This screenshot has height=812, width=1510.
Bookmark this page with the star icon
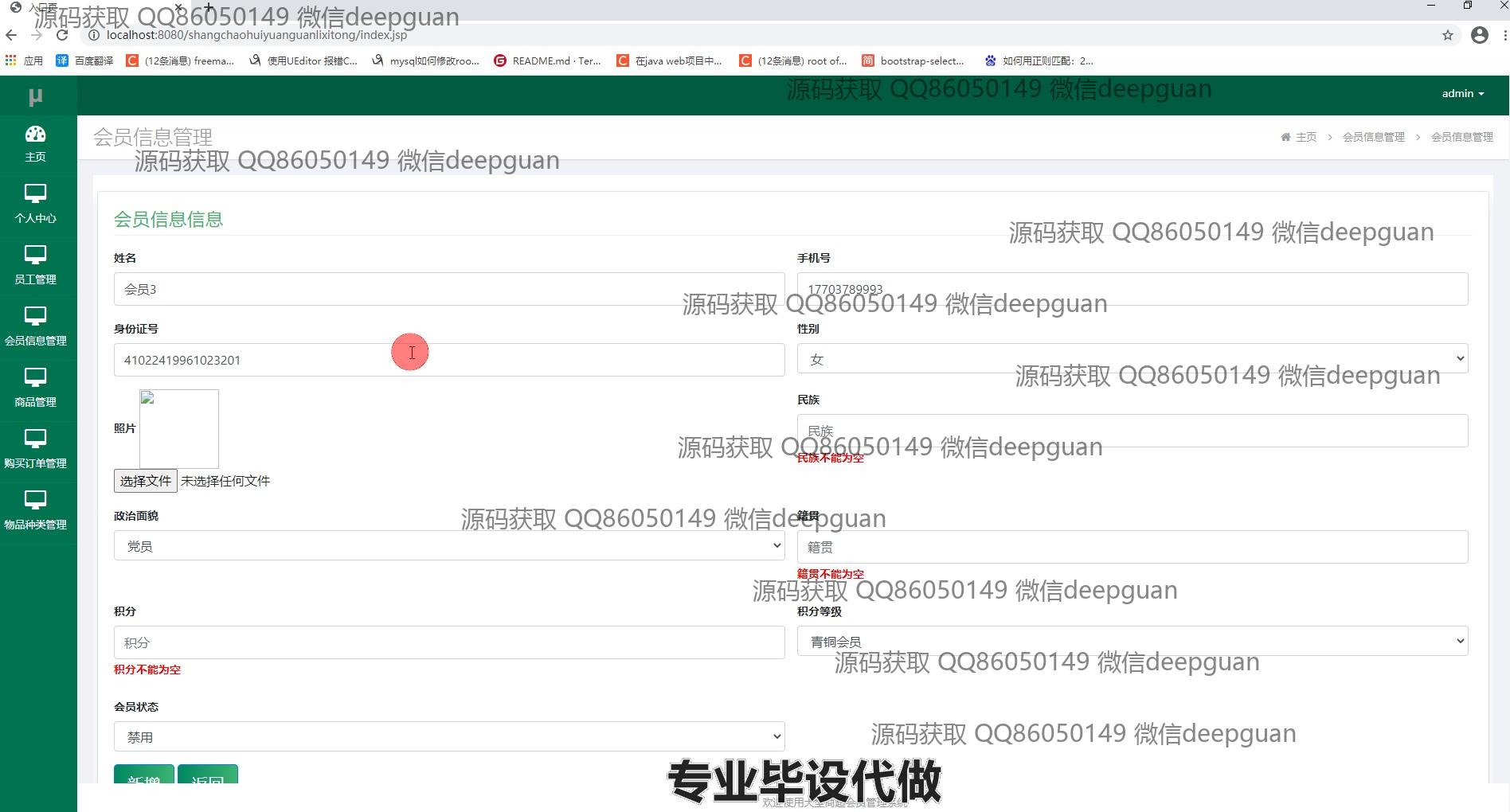pos(1447,35)
